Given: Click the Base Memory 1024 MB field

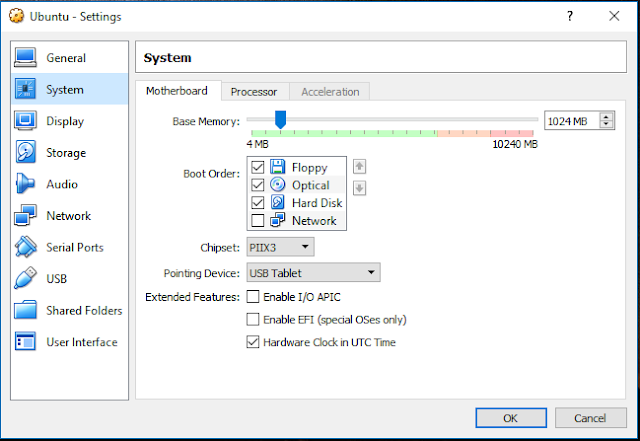Looking at the screenshot, I should pos(571,121).
